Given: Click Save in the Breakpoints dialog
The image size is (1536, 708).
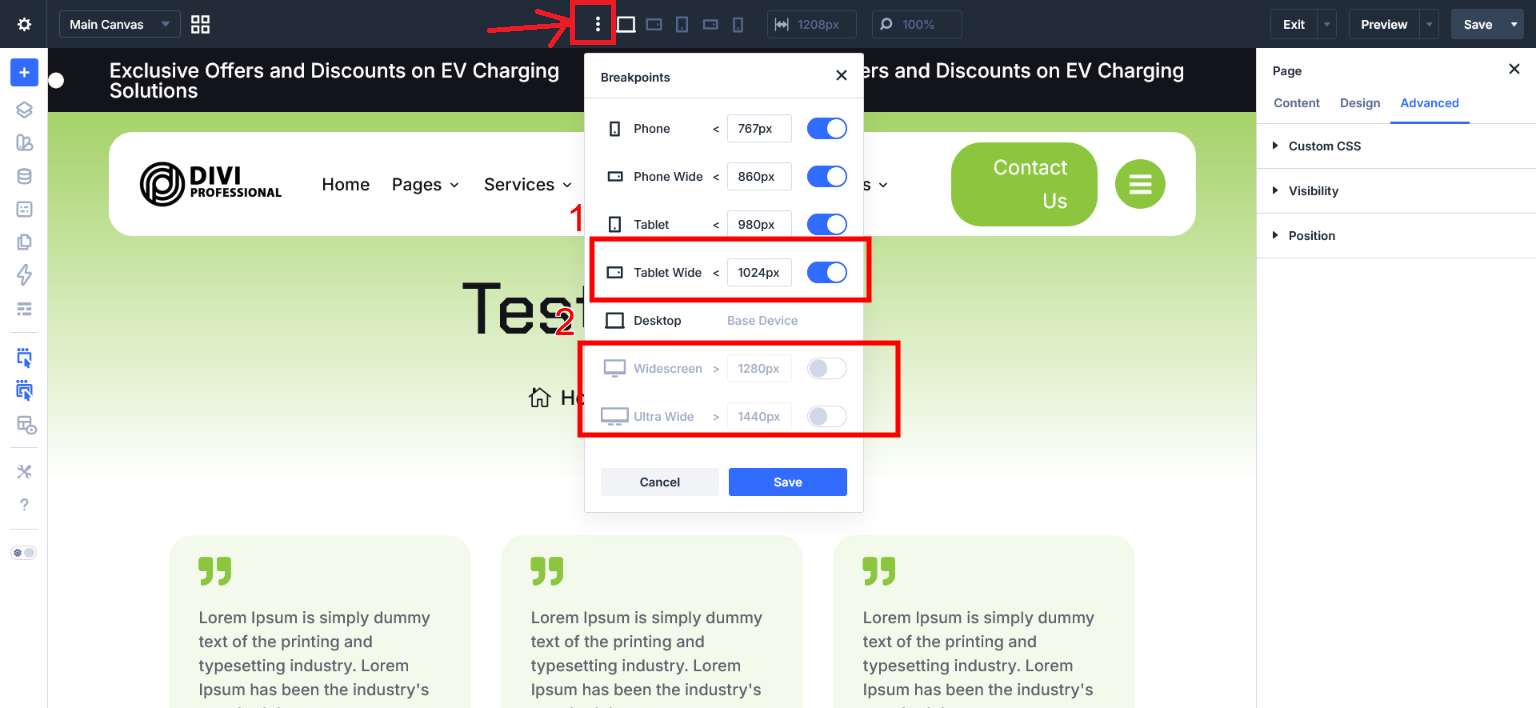Looking at the screenshot, I should coord(788,482).
